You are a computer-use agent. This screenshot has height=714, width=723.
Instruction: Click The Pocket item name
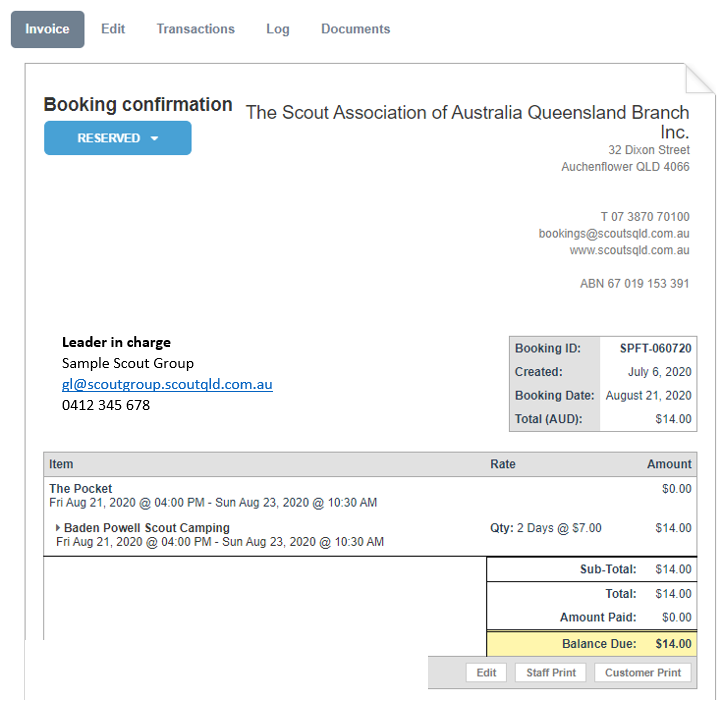(81, 488)
